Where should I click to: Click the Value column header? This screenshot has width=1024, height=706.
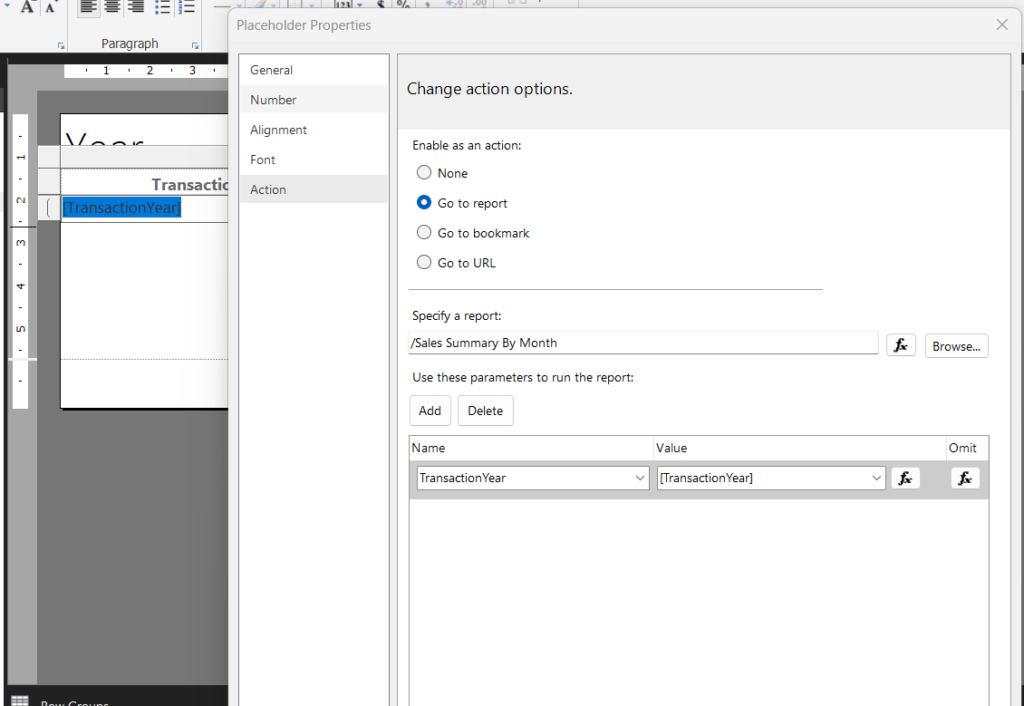pyautogui.click(x=799, y=448)
